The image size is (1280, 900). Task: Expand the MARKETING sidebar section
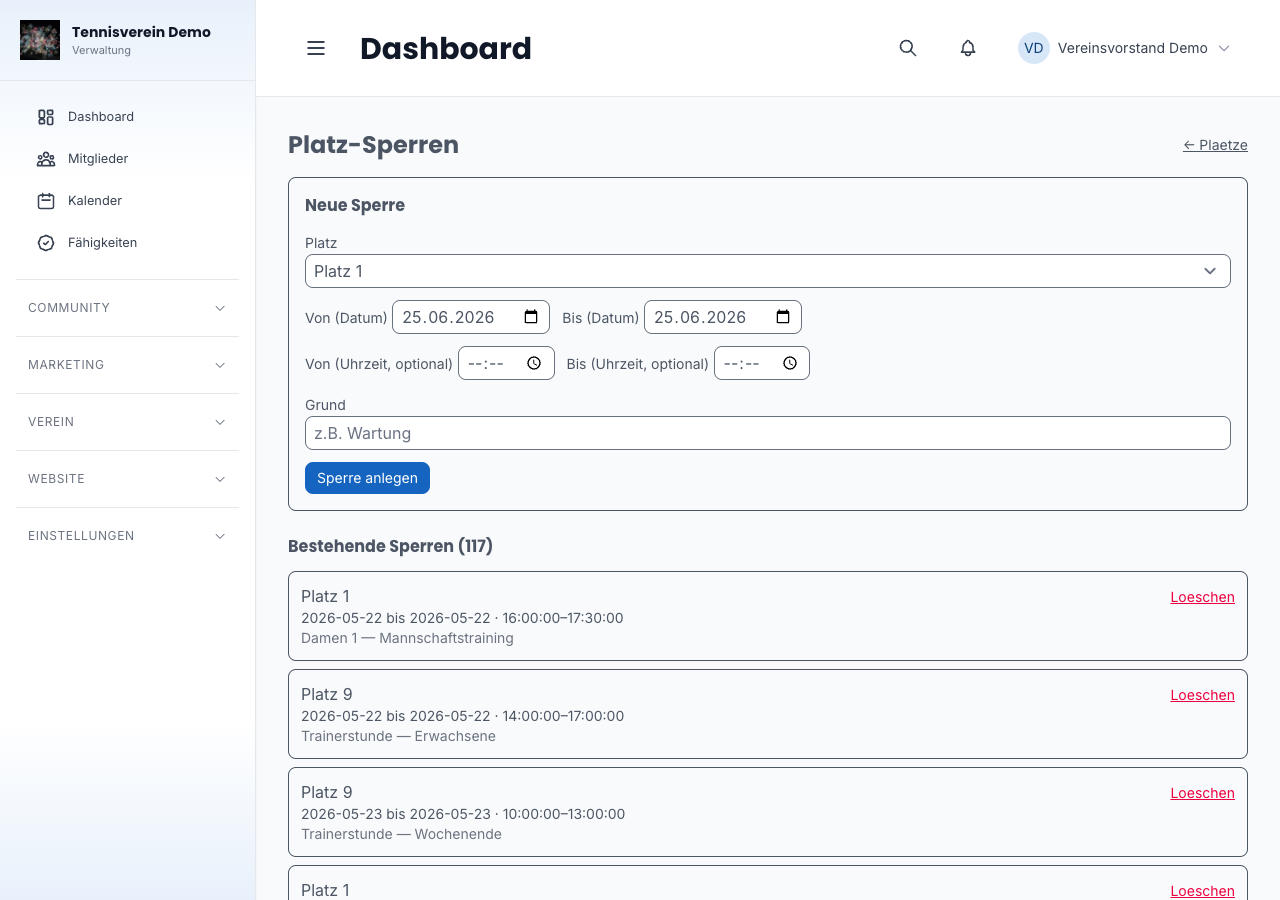click(x=127, y=365)
